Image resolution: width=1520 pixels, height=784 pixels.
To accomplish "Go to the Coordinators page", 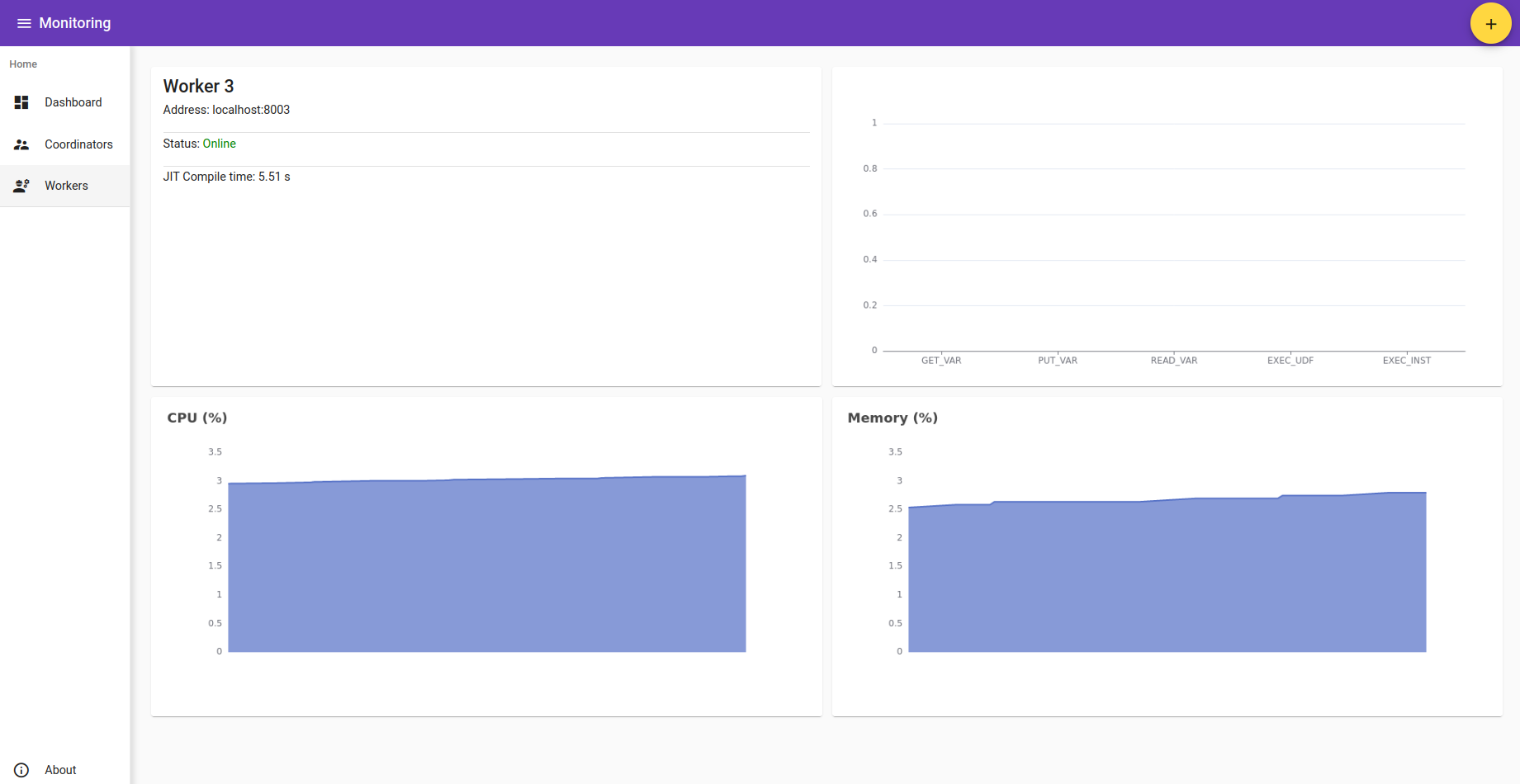I will click(x=64, y=144).
